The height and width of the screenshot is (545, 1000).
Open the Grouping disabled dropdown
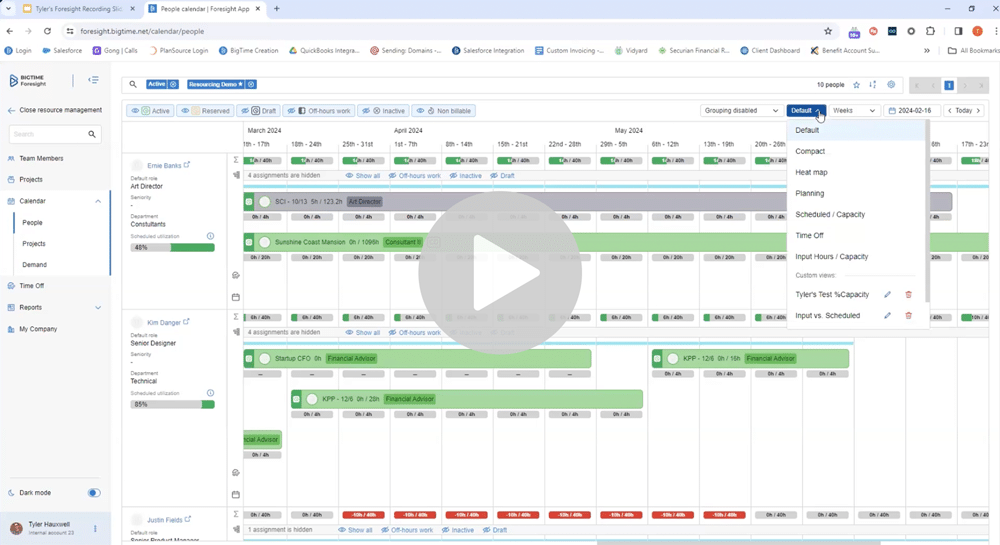pyautogui.click(x=741, y=110)
